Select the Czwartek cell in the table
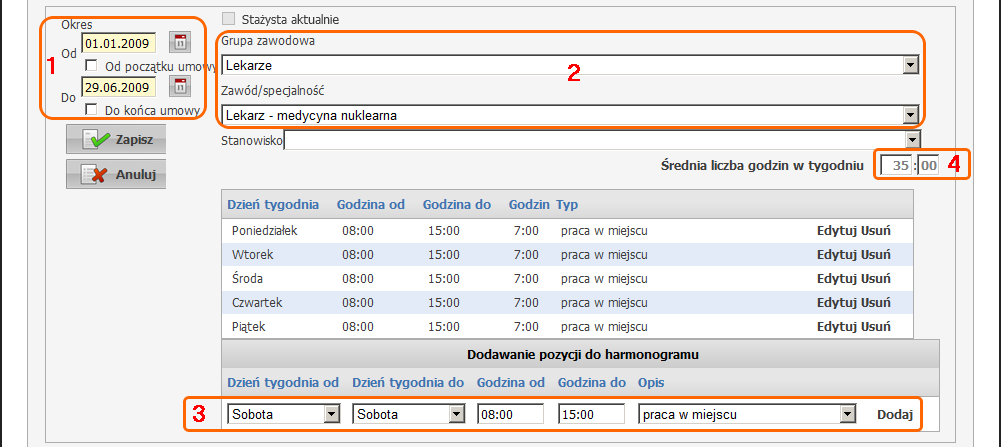The image size is (1001, 447). [257, 303]
